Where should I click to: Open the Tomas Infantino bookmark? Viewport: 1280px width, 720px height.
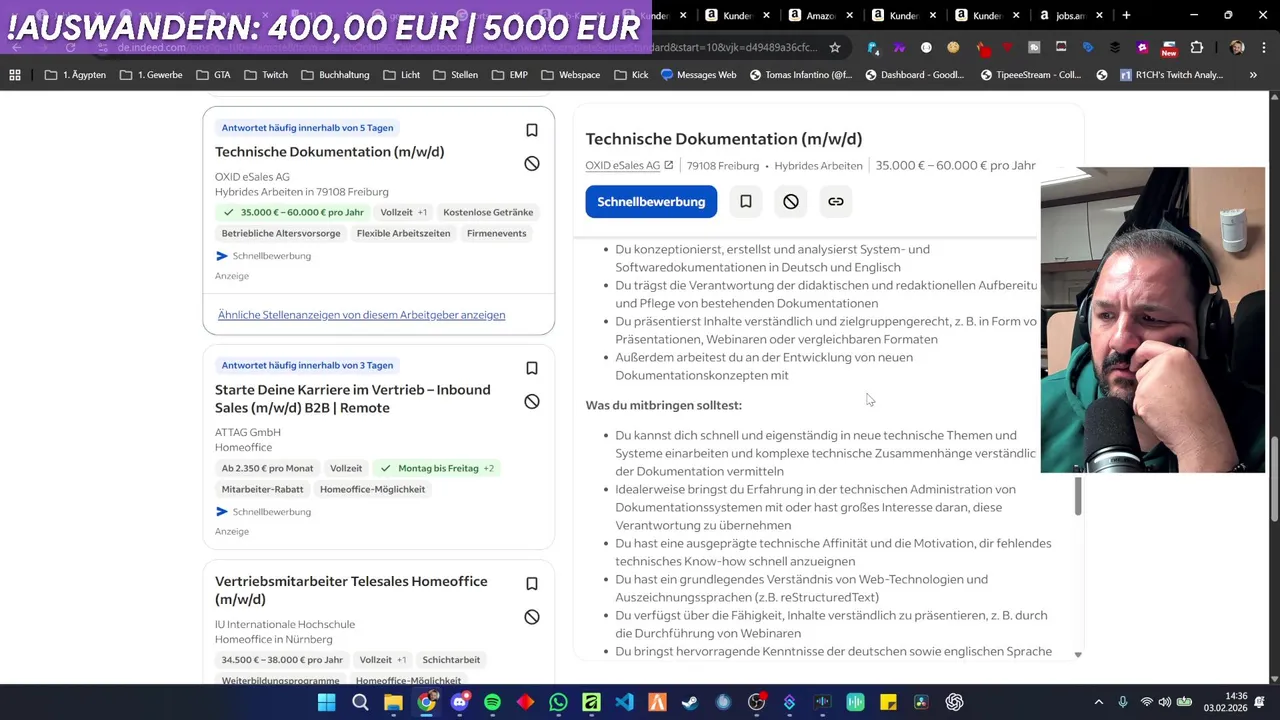[800, 75]
